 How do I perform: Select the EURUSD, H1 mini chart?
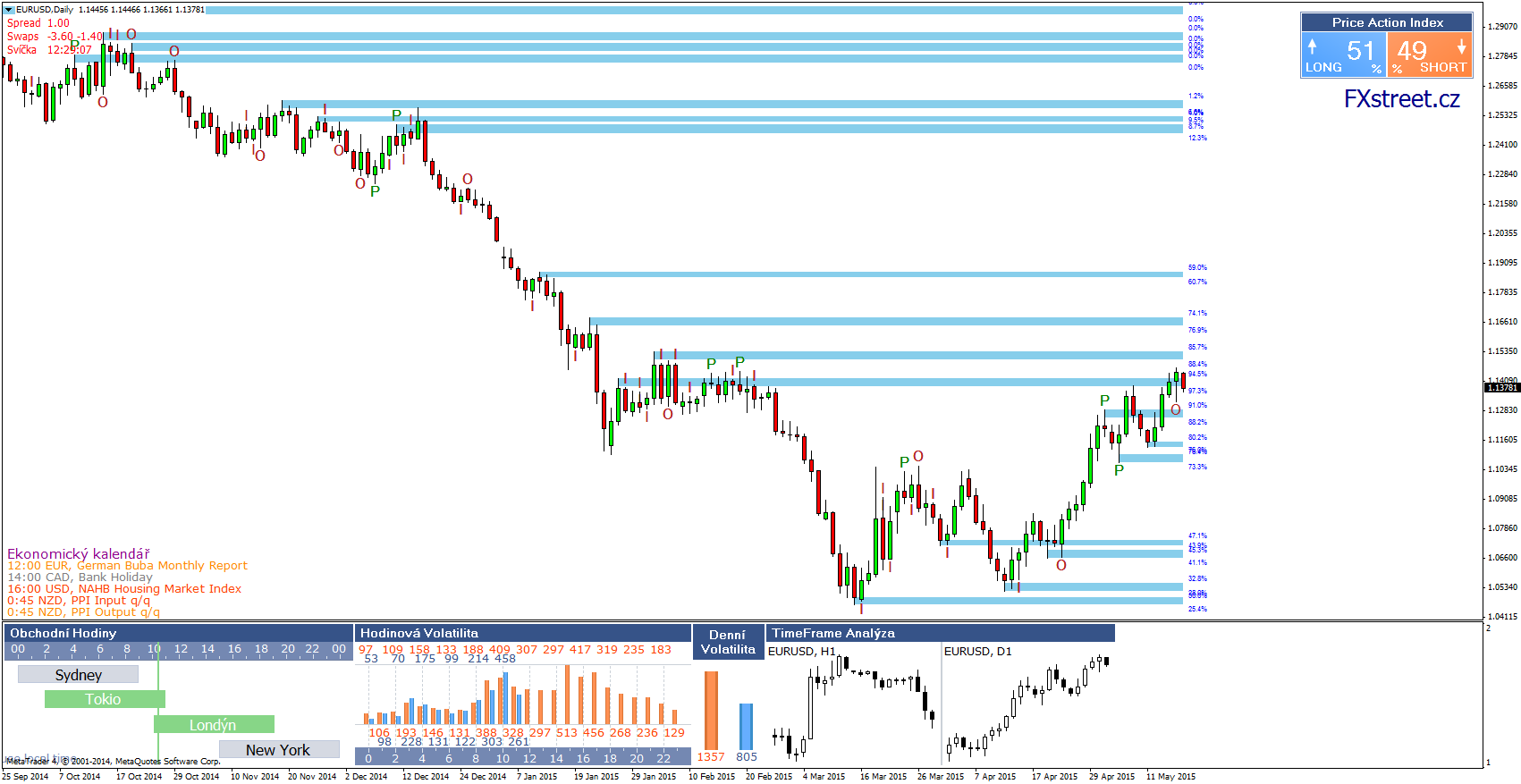tap(852, 705)
